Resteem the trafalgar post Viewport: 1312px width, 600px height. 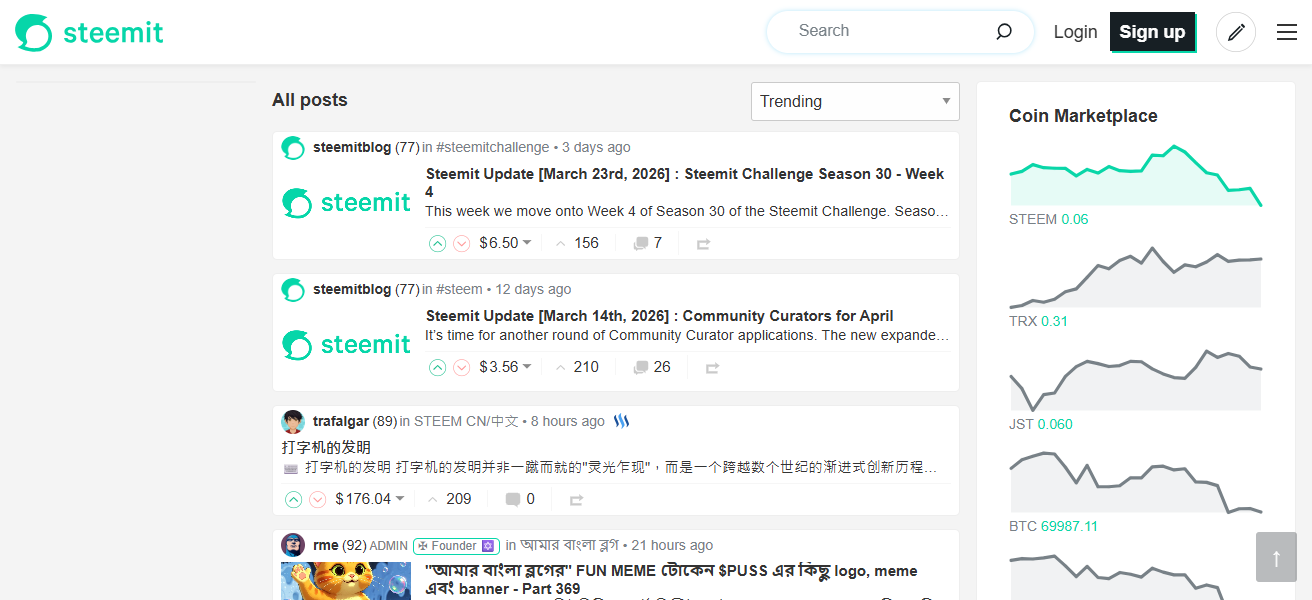pyautogui.click(x=576, y=499)
